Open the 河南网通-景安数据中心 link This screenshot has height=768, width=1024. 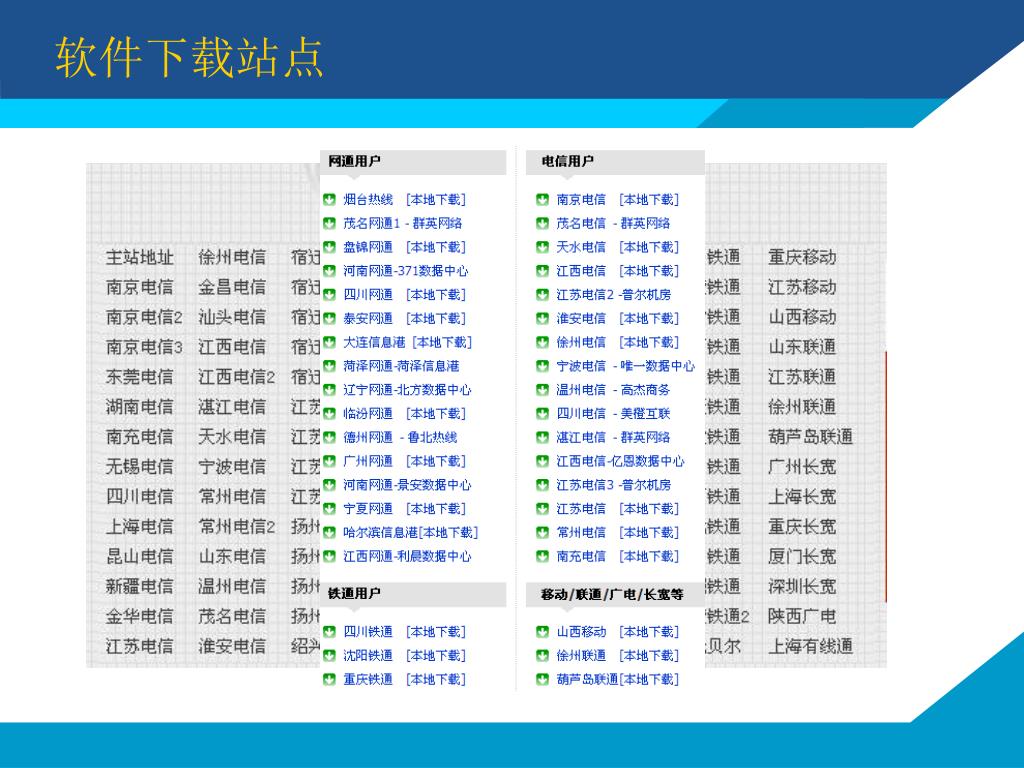(x=407, y=485)
